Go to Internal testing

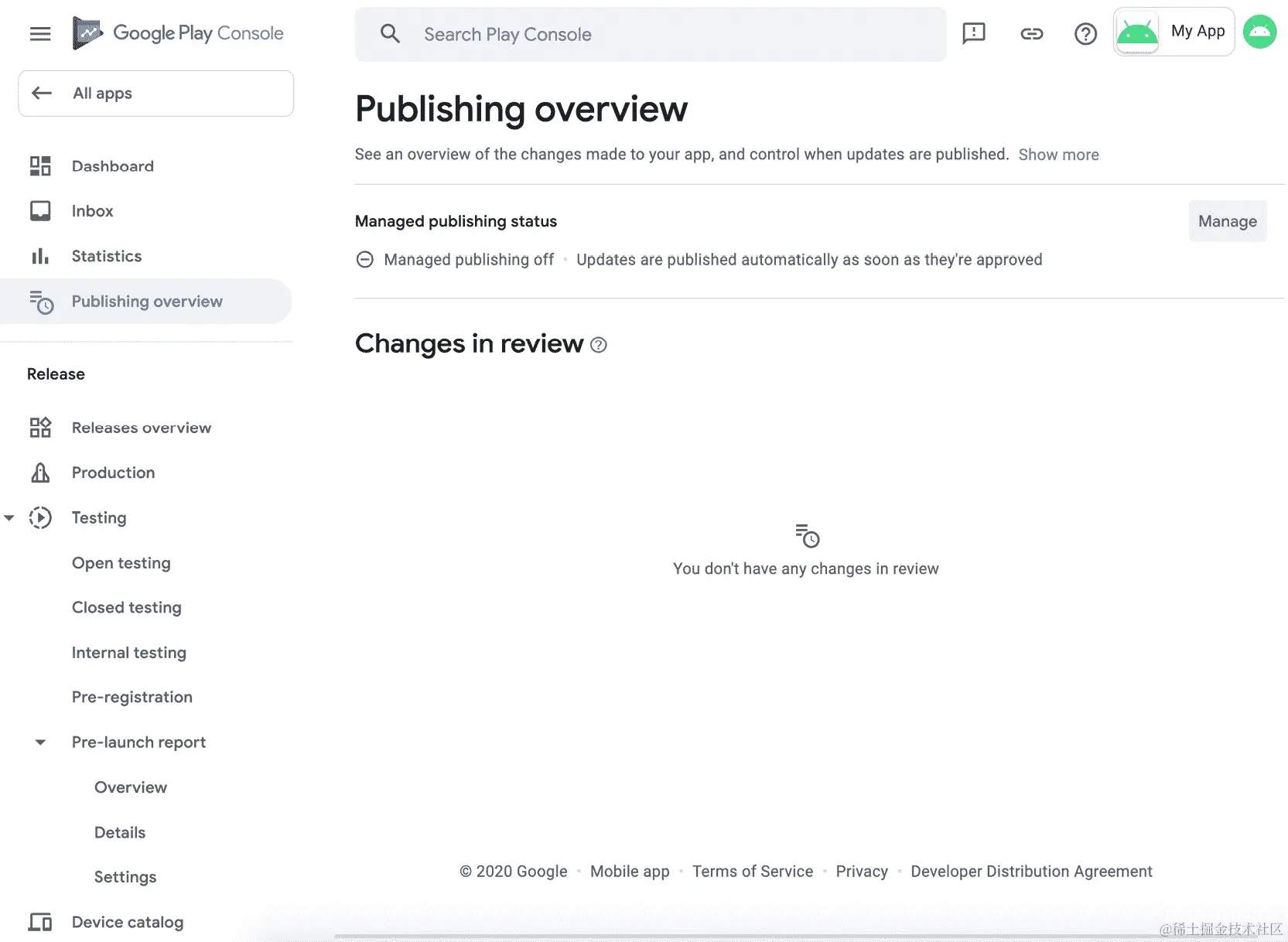129,653
